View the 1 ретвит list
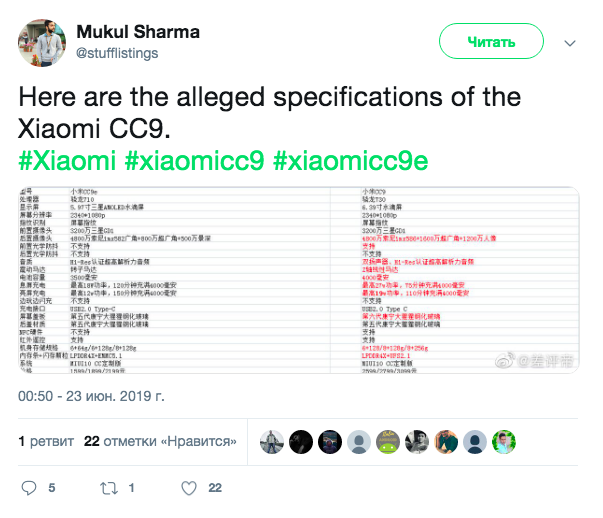Screen dimensions: 603x518 pyautogui.click(x=46, y=441)
